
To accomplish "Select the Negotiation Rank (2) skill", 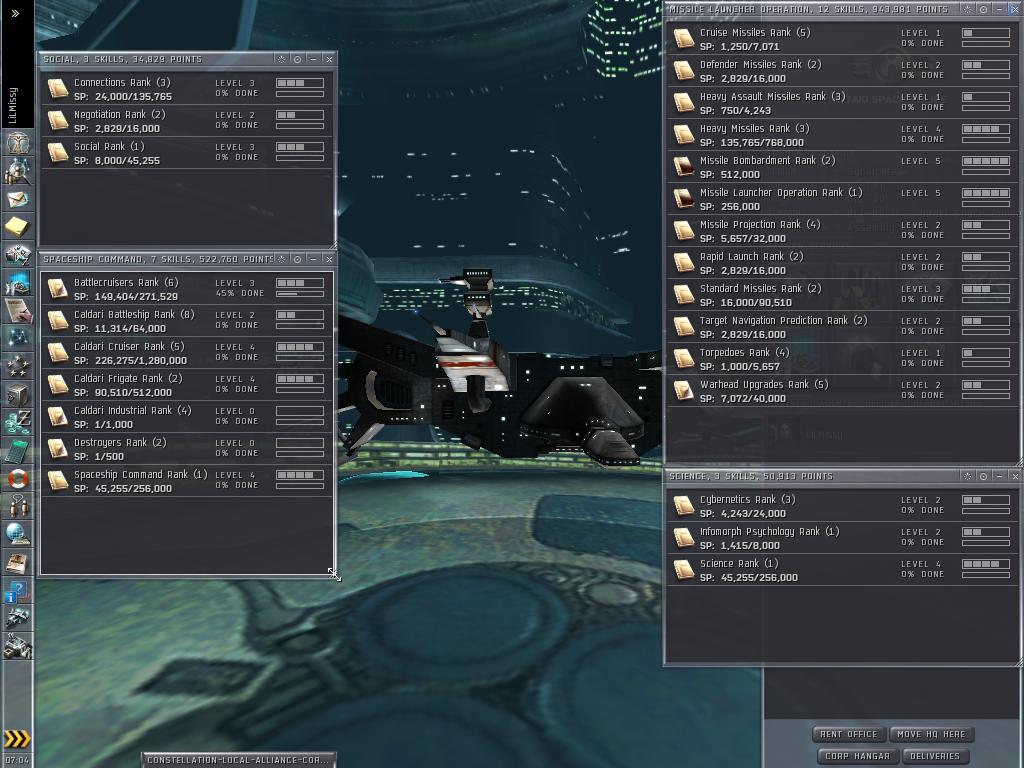I will click(x=187, y=121).
